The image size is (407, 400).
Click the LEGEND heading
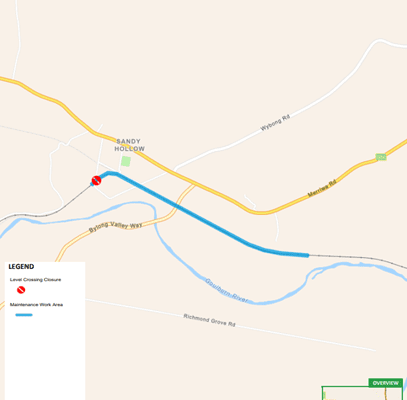(x=21, y=267)
